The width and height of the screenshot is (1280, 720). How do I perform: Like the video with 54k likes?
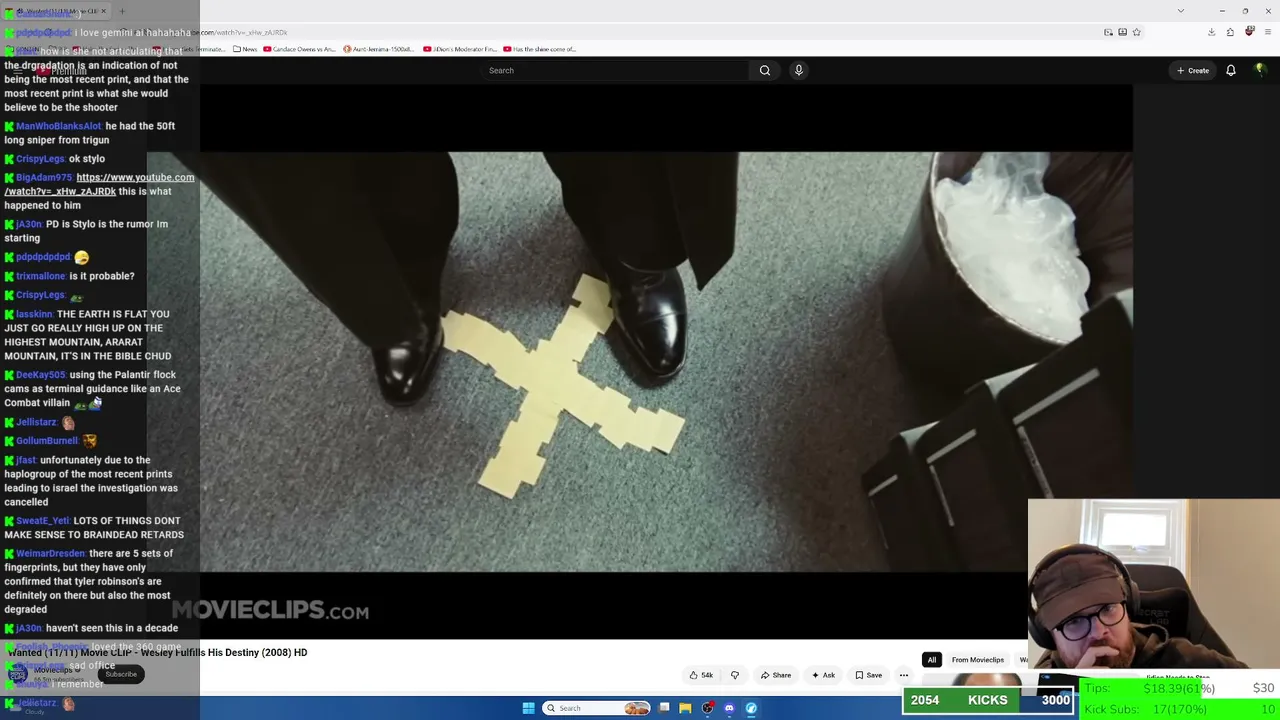pyautogui.click(x=701, y=675)
